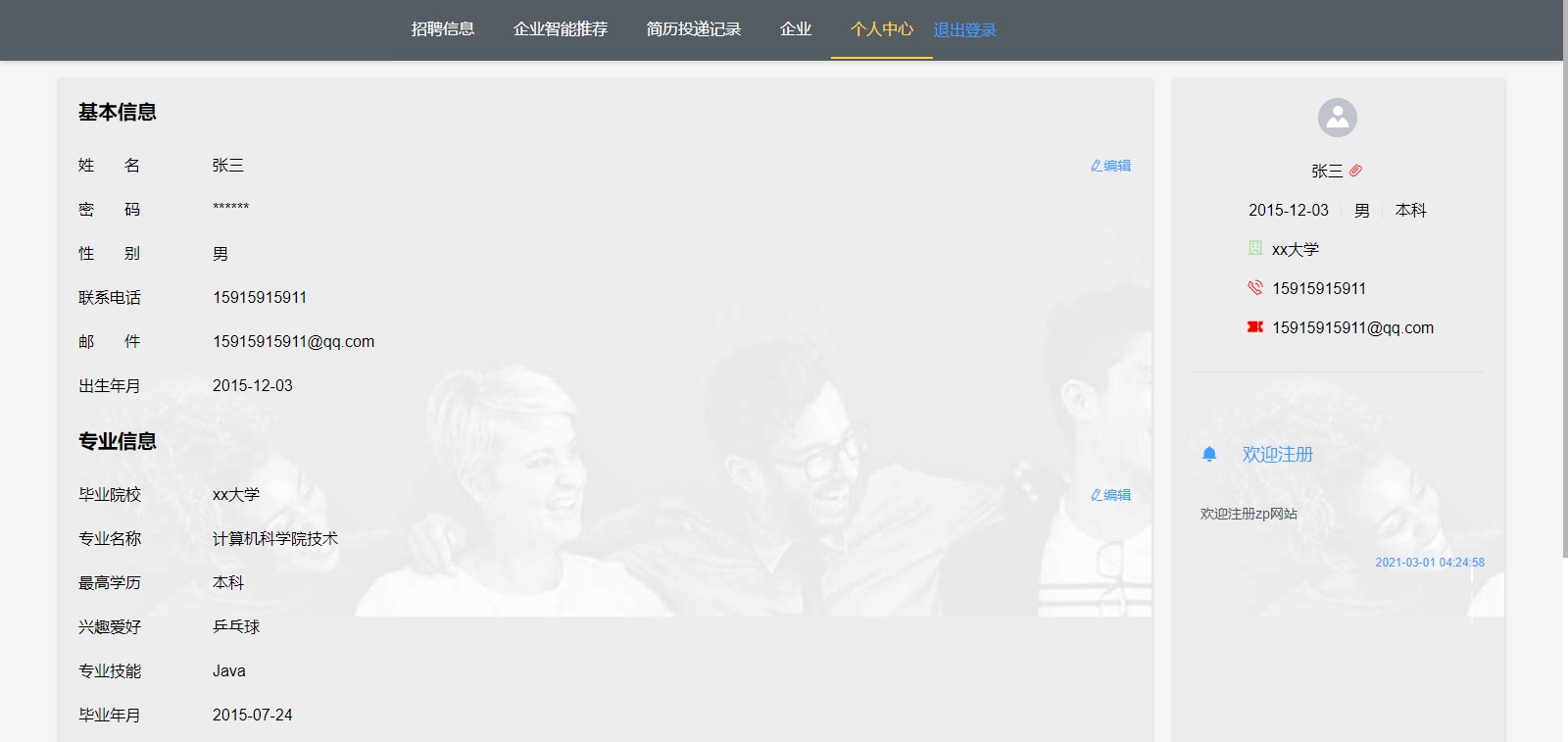Viewport: 1568px width, 742px height.
Task: Edit the 专业信息 section via 编辑
Action: pyautogui.click(x=1111, y=495)
